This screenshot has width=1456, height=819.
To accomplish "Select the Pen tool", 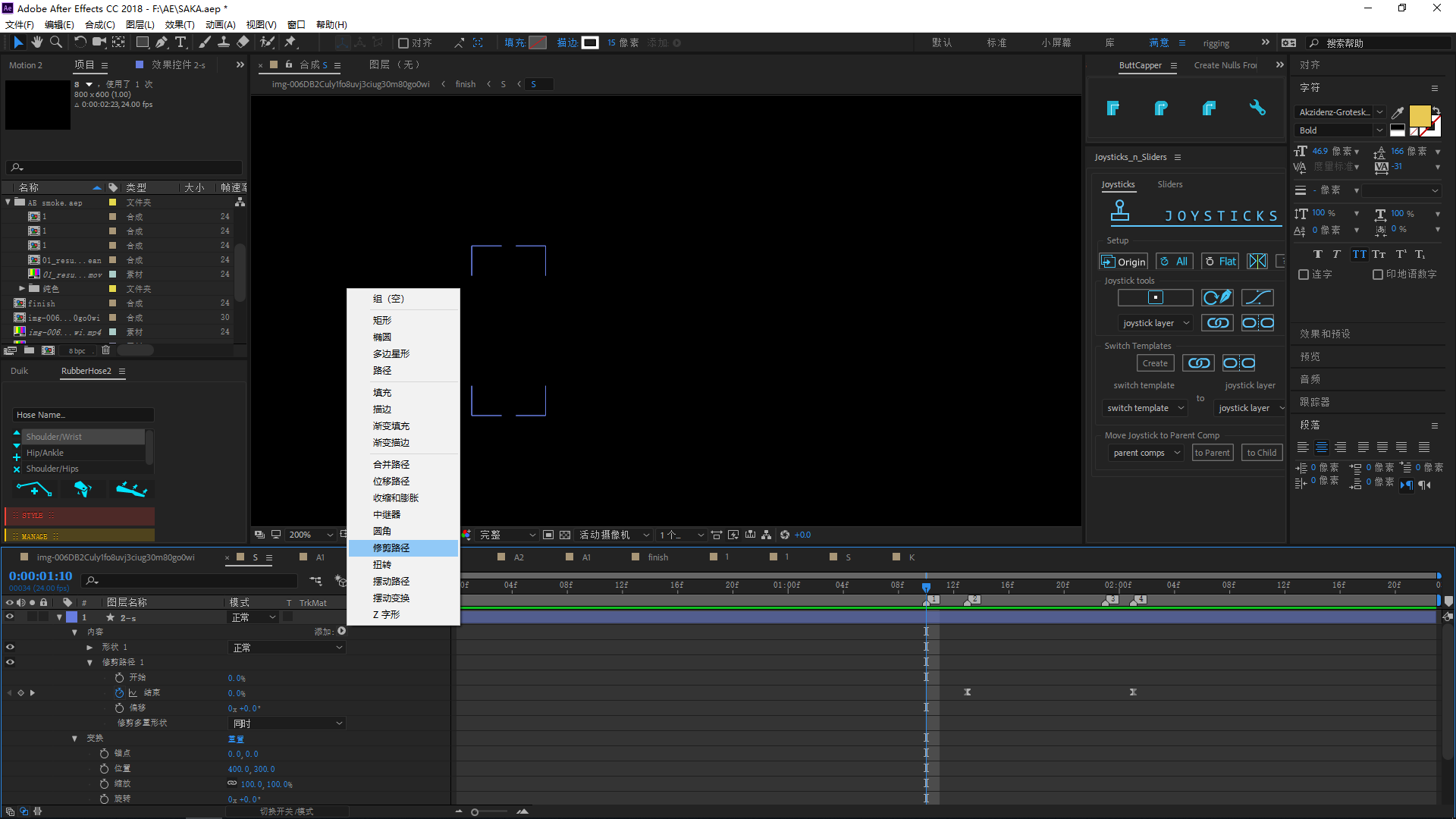I will pos(161,42).
